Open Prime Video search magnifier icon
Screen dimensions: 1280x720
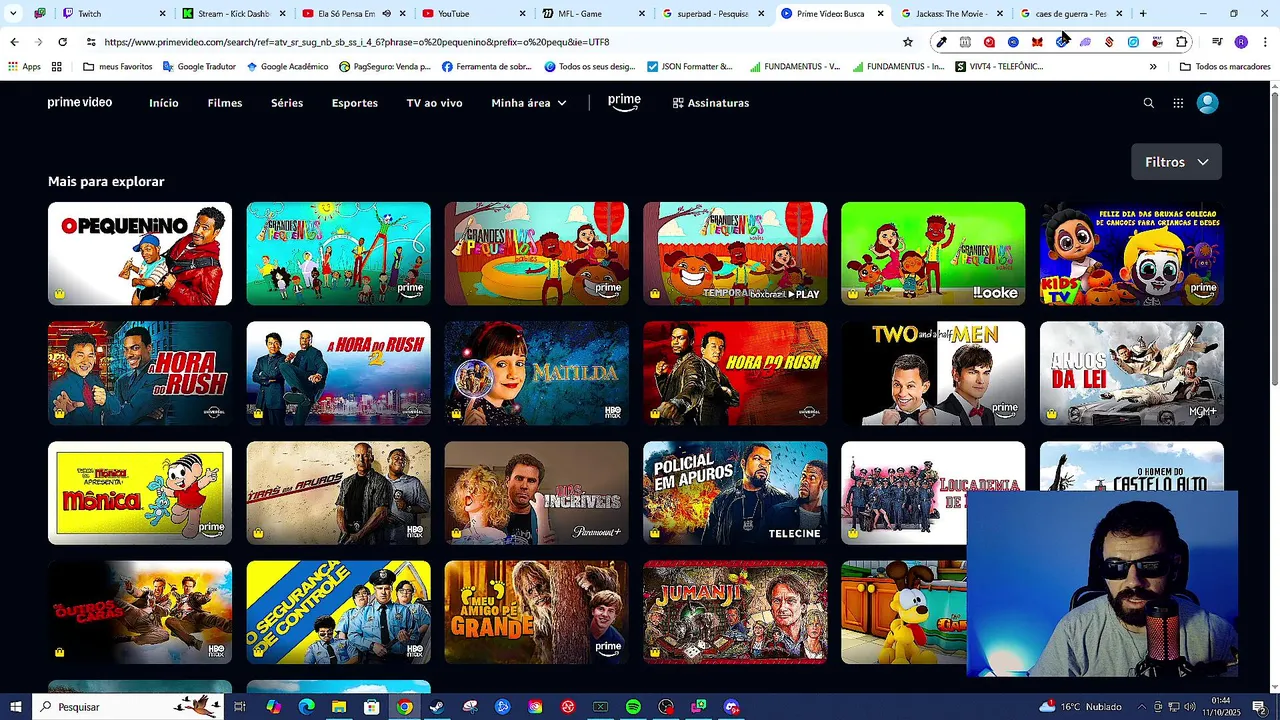[1148, 103]
